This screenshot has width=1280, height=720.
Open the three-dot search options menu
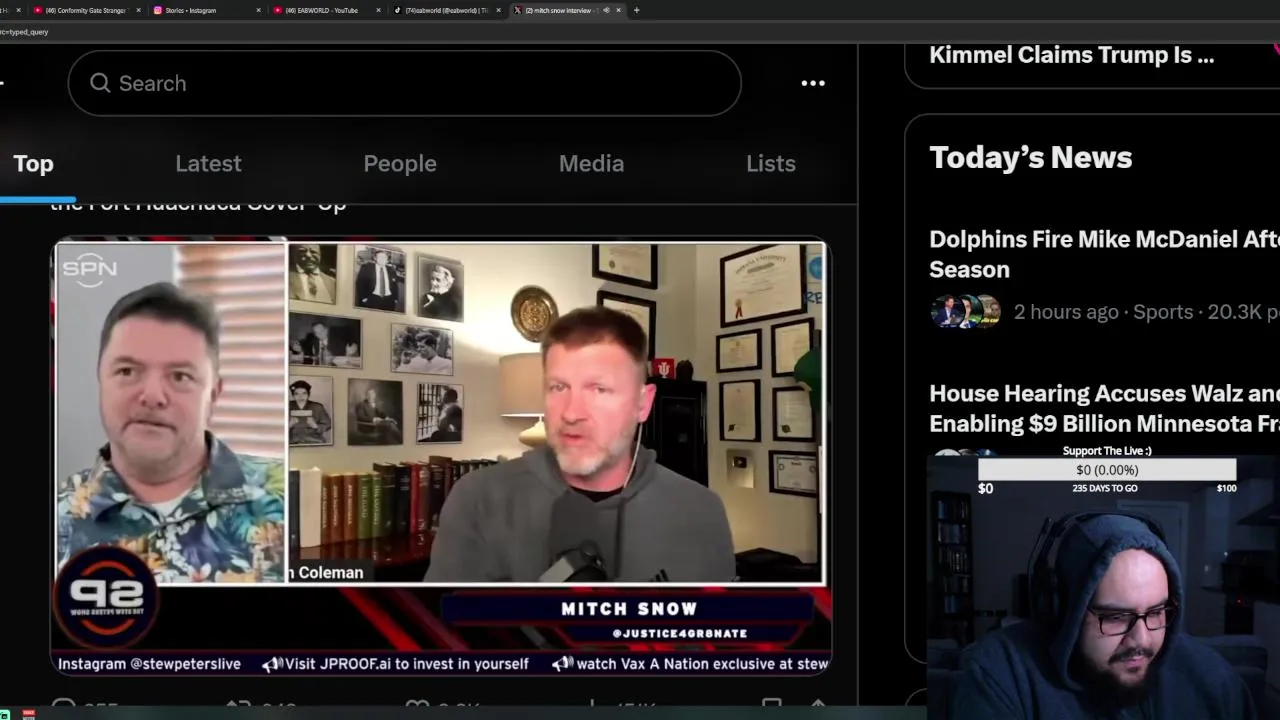pos(813,83)
